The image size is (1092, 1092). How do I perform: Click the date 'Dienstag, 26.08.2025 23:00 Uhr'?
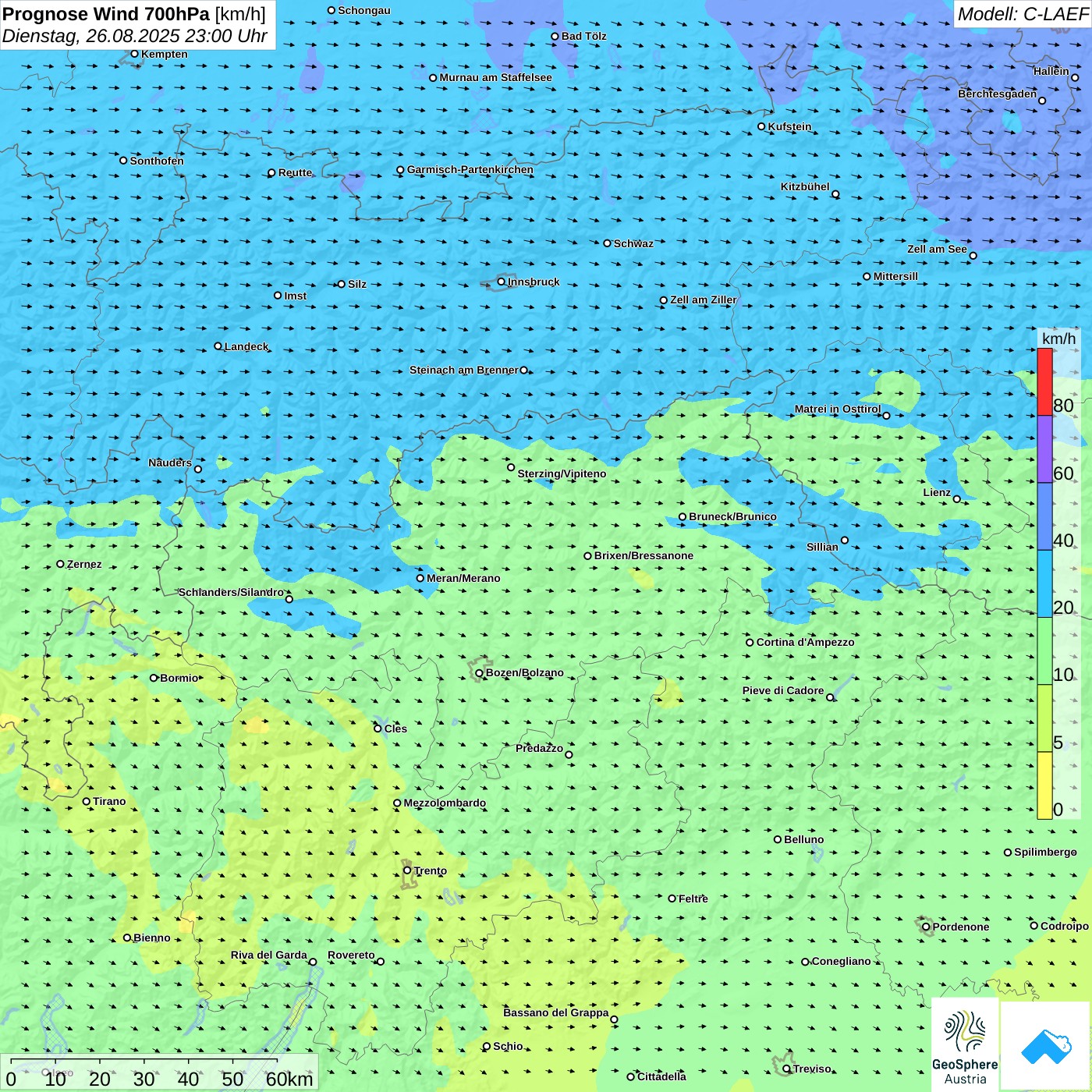point(135,36)
